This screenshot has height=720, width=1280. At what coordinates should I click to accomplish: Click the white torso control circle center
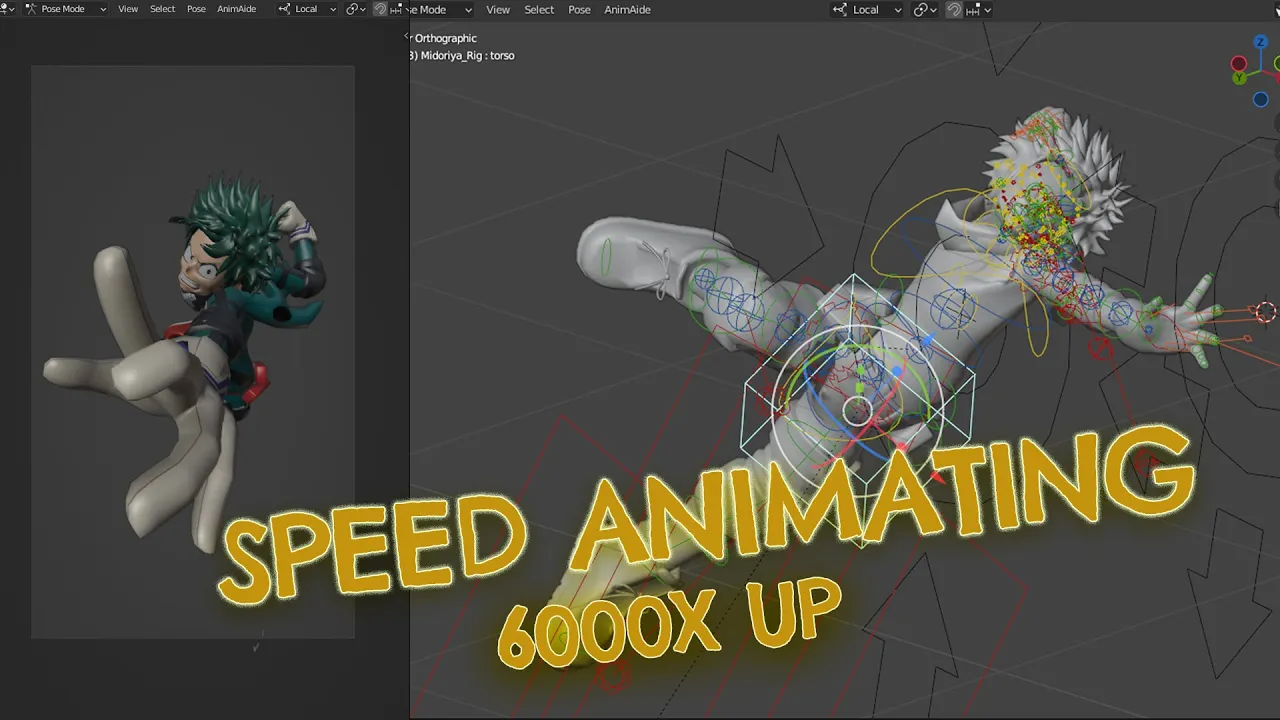pos(858,409)
